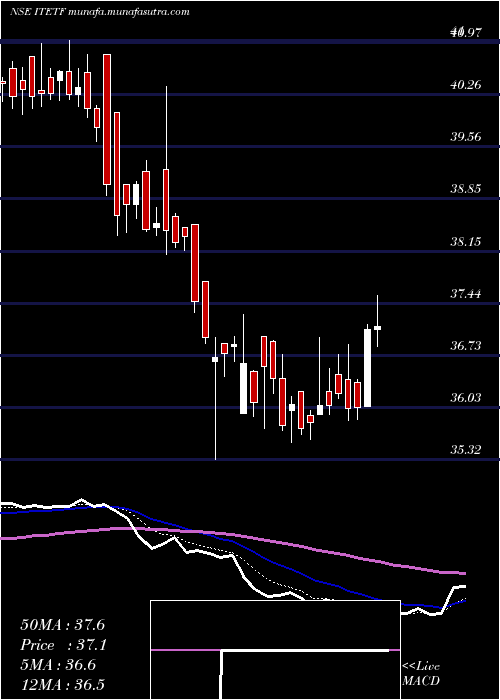The height and width of the screenshot is (700, 500).
Task: Click the 36.73 price axis label
Action: pos(466,345)
